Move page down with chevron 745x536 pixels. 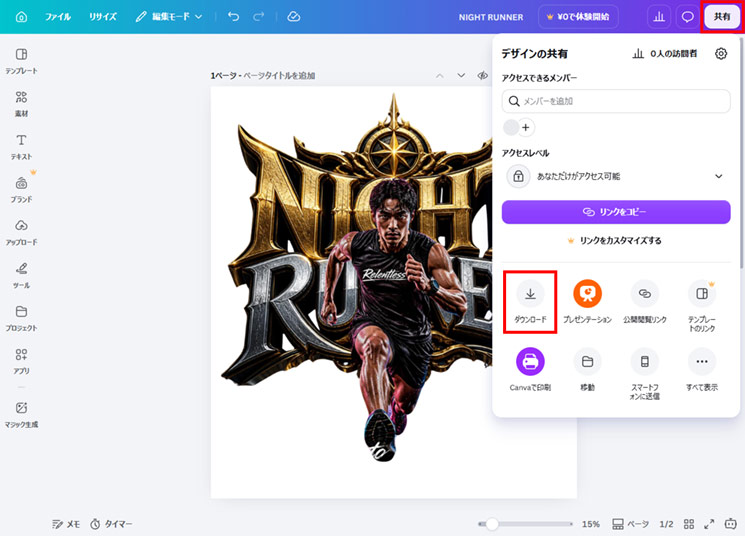[461, 76]
